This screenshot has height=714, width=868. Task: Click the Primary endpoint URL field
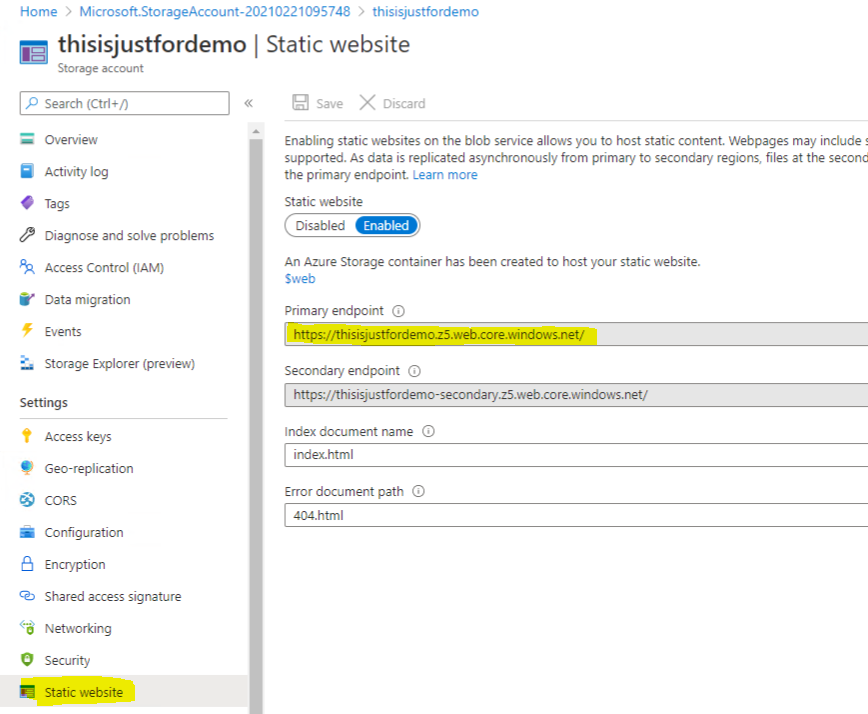tap(576, 334)
